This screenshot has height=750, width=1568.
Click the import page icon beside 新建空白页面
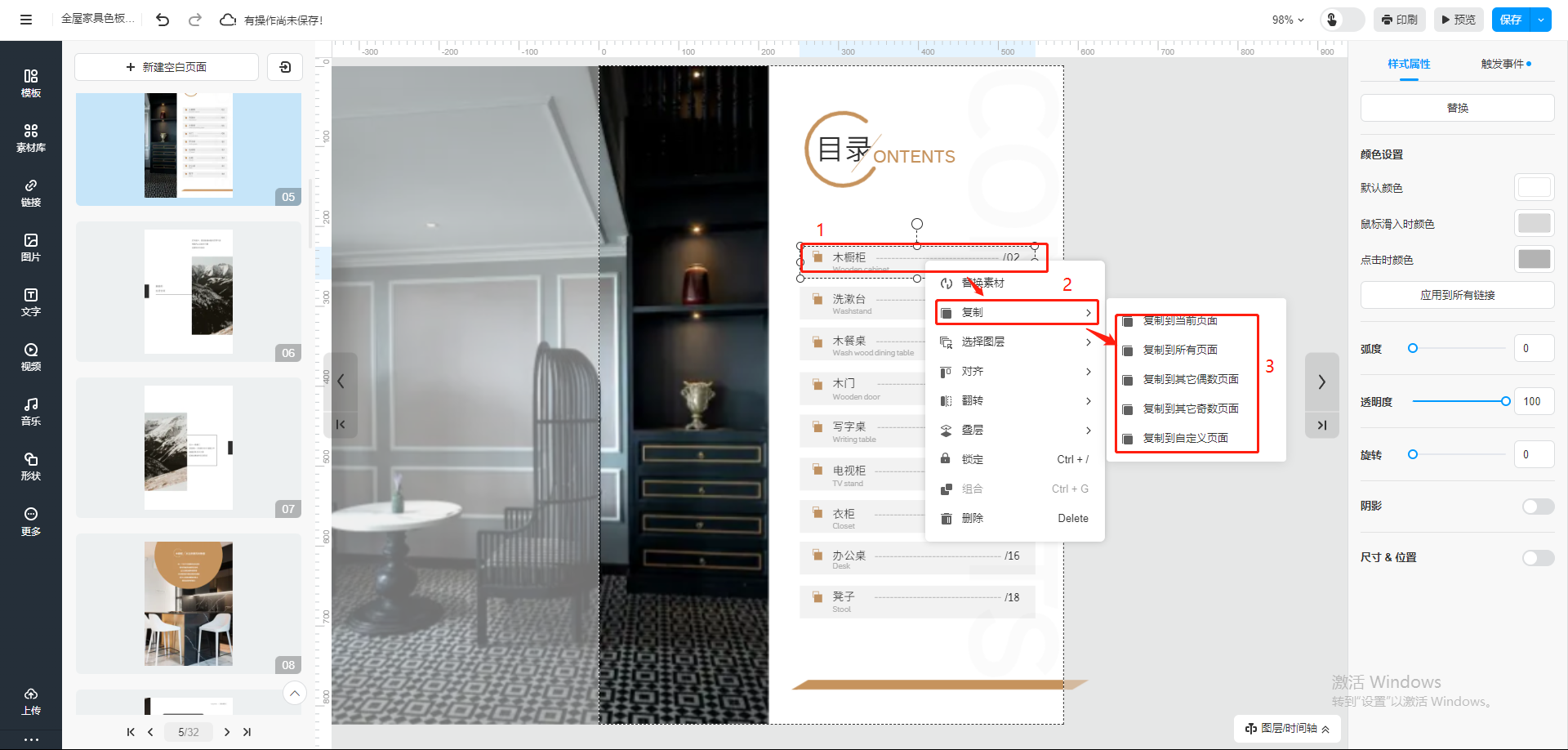[285, 67]
